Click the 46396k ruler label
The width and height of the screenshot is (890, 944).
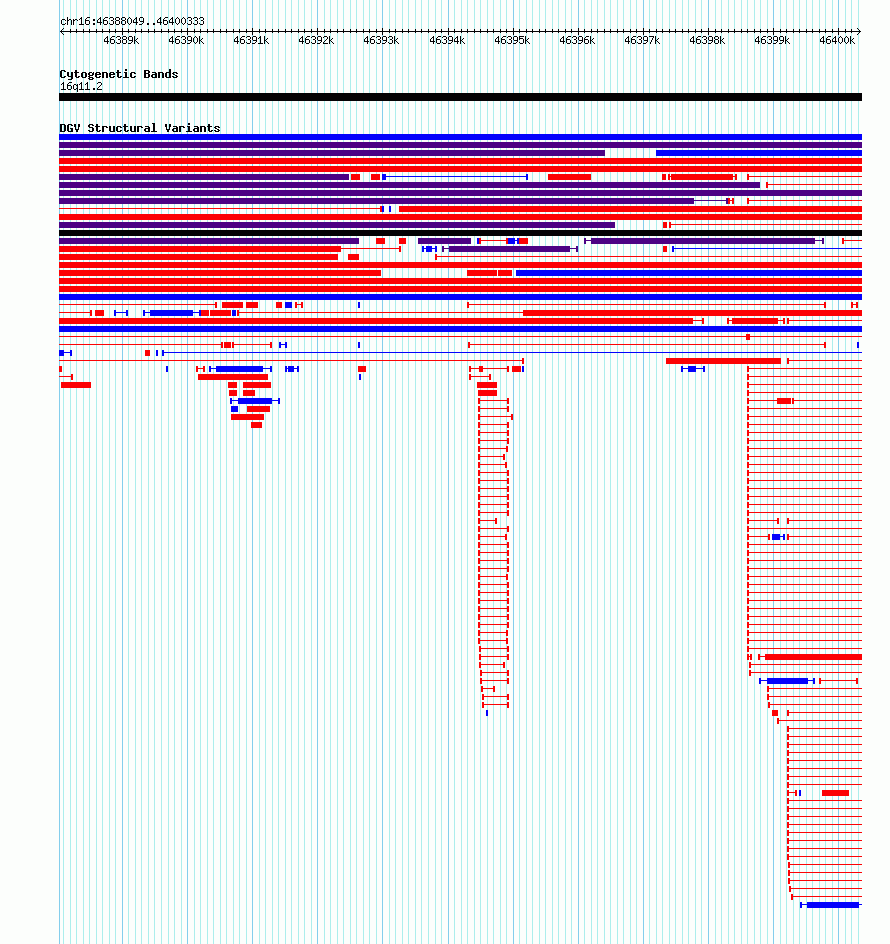(x=577, y=40)
